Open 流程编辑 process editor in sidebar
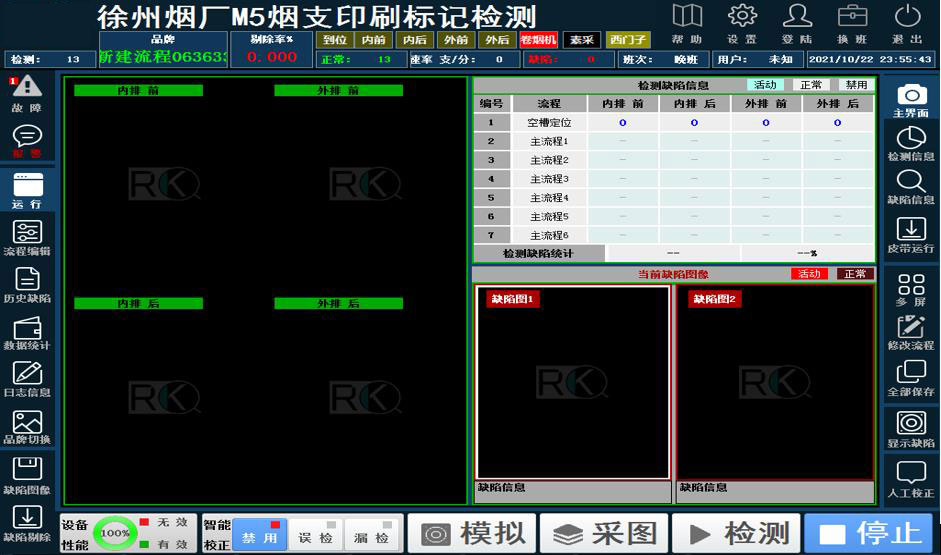941x555 pixels. (x=27, y=236)
